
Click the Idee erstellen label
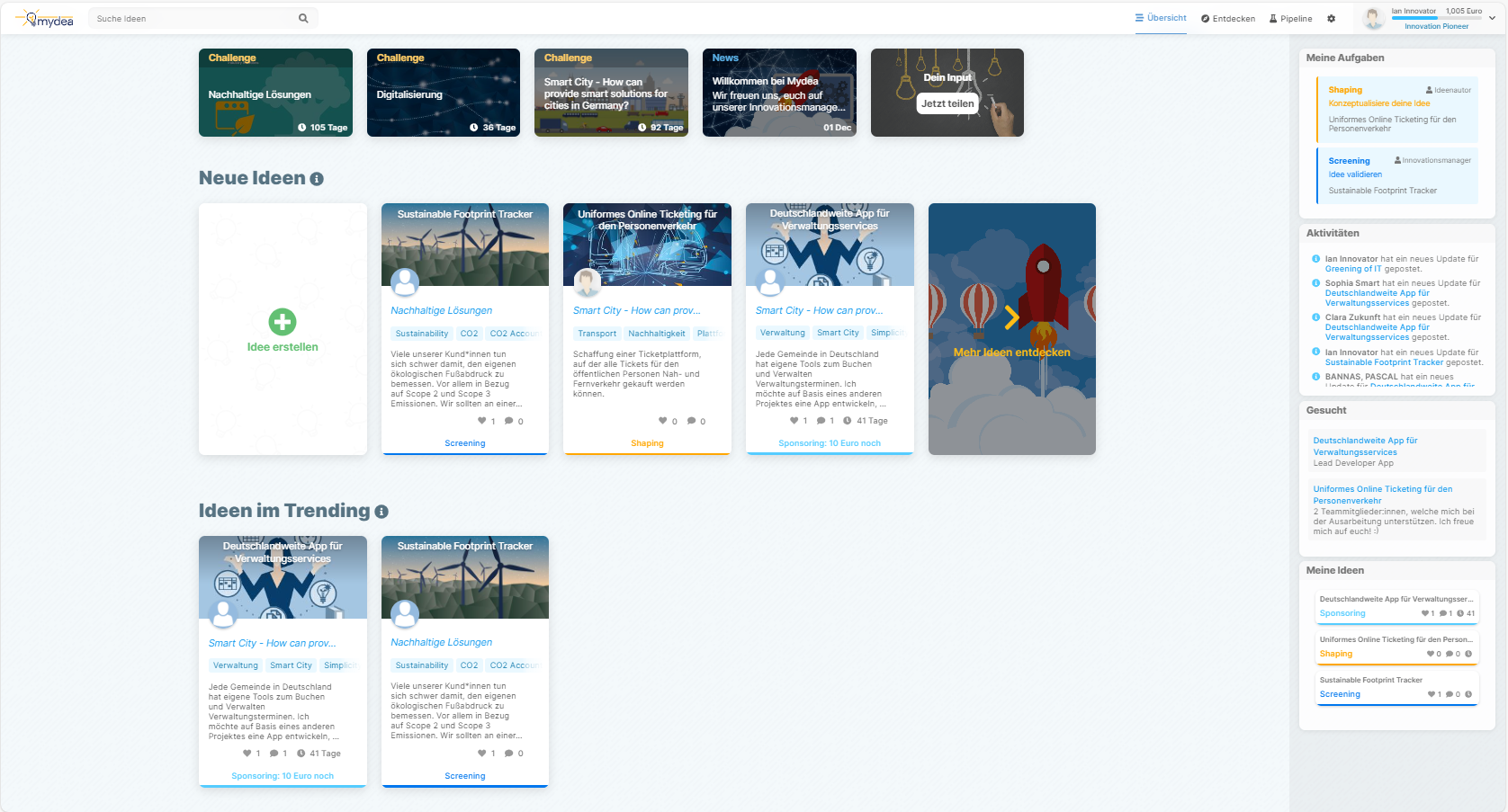[283, 347]
